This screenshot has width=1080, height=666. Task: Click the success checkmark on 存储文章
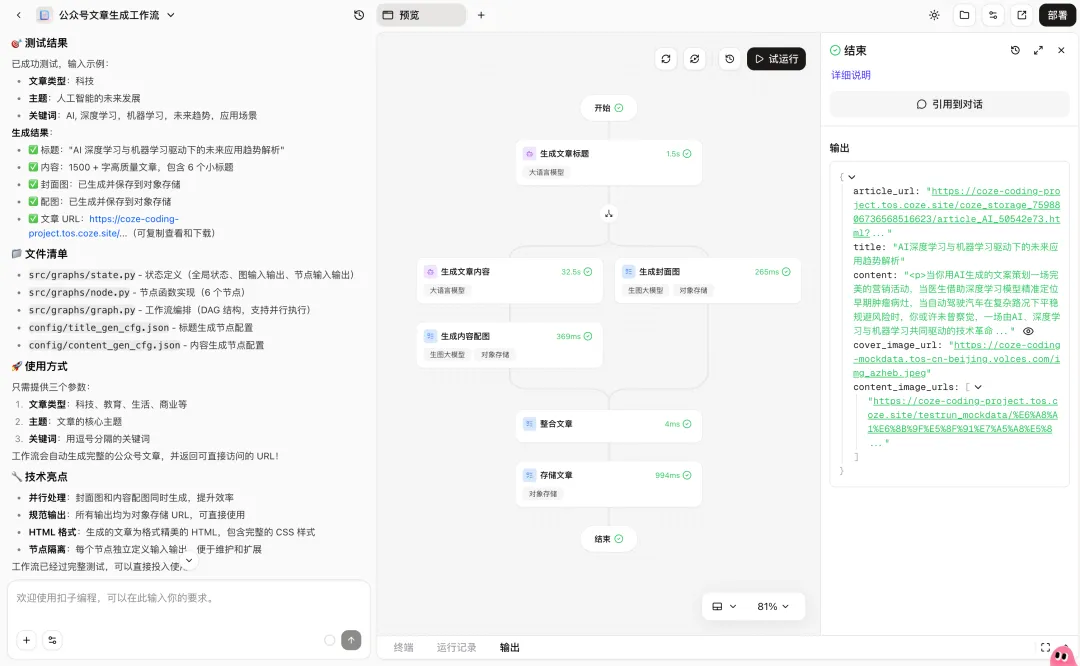click(x=687, y=475)
